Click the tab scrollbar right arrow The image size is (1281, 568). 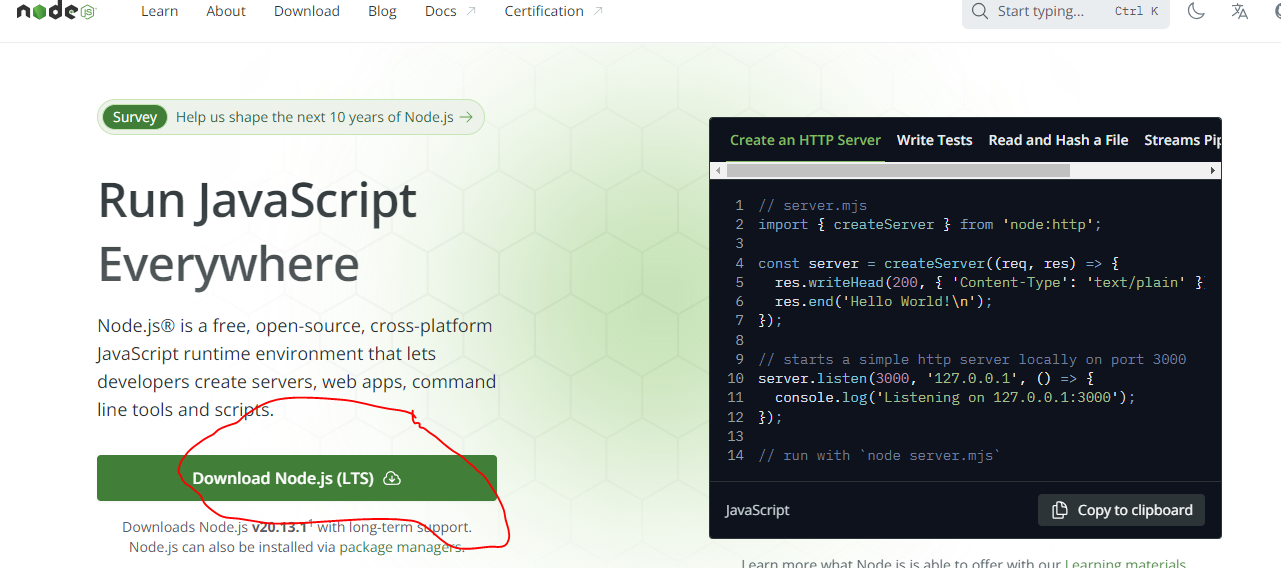click(1214, 171)
